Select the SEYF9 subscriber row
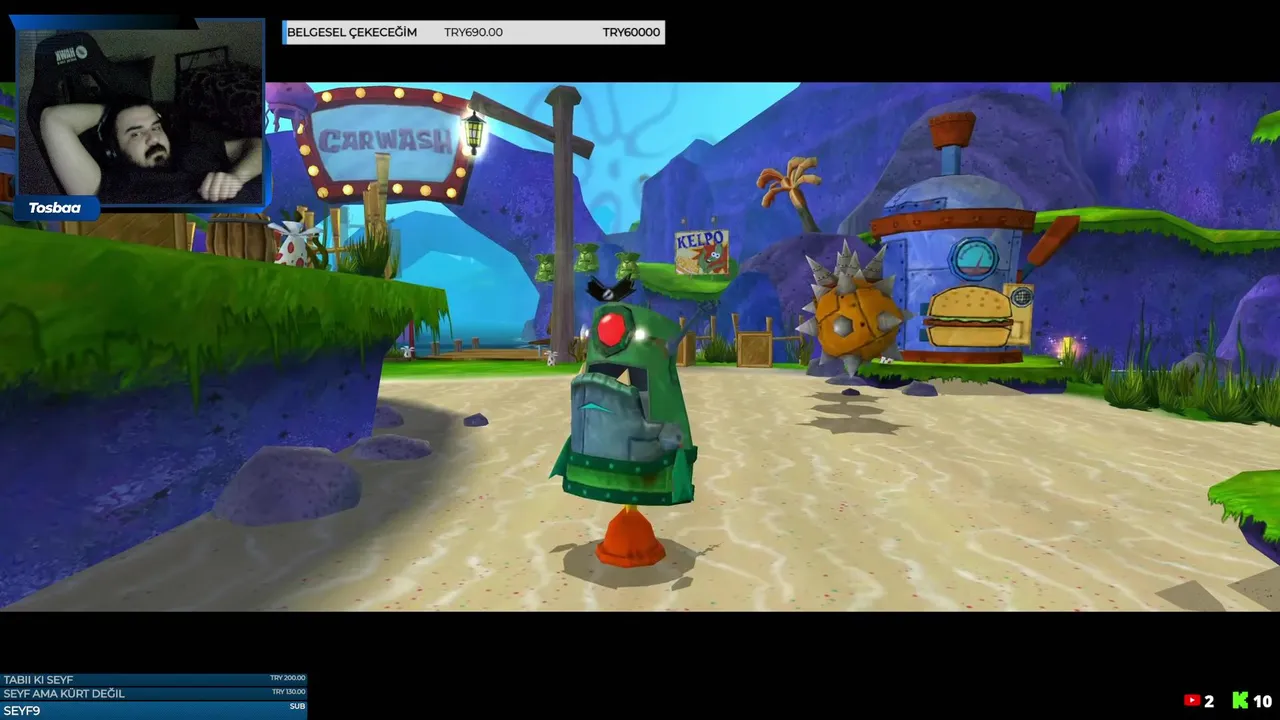Screen dimensions: 1280x720 [x=153, y=711]
